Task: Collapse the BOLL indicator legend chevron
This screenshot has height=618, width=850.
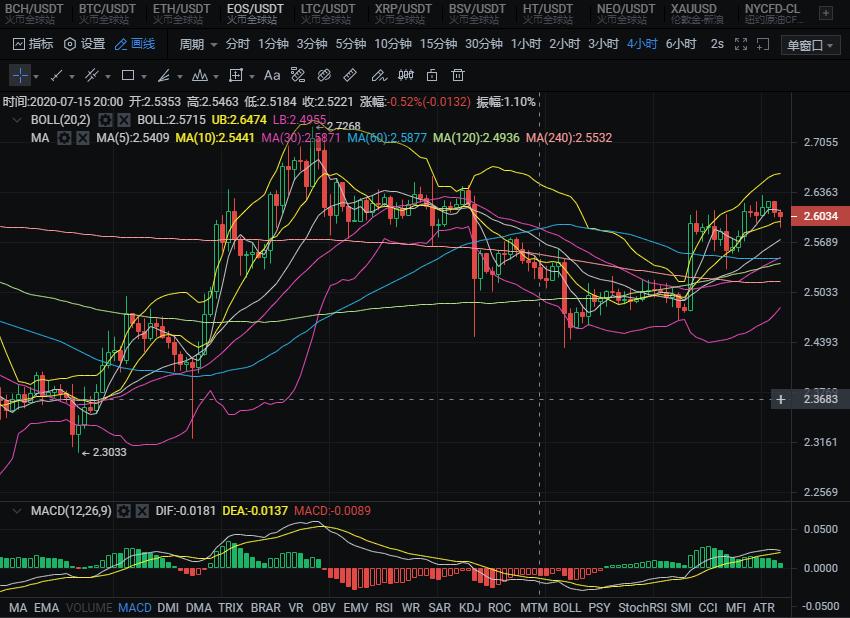Action: pos(17,120)
